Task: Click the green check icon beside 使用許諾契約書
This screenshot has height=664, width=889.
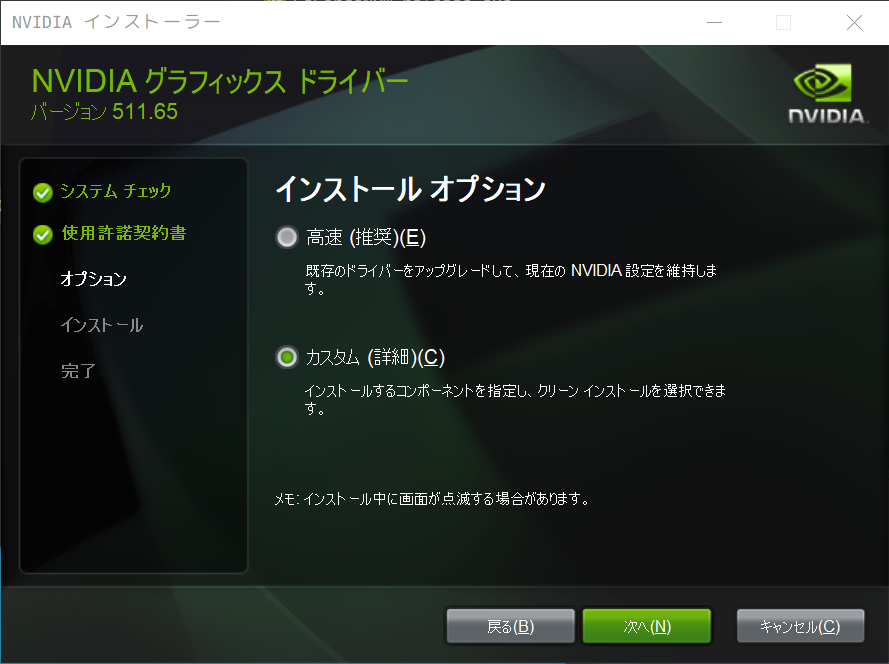Action: click(43, 234)
